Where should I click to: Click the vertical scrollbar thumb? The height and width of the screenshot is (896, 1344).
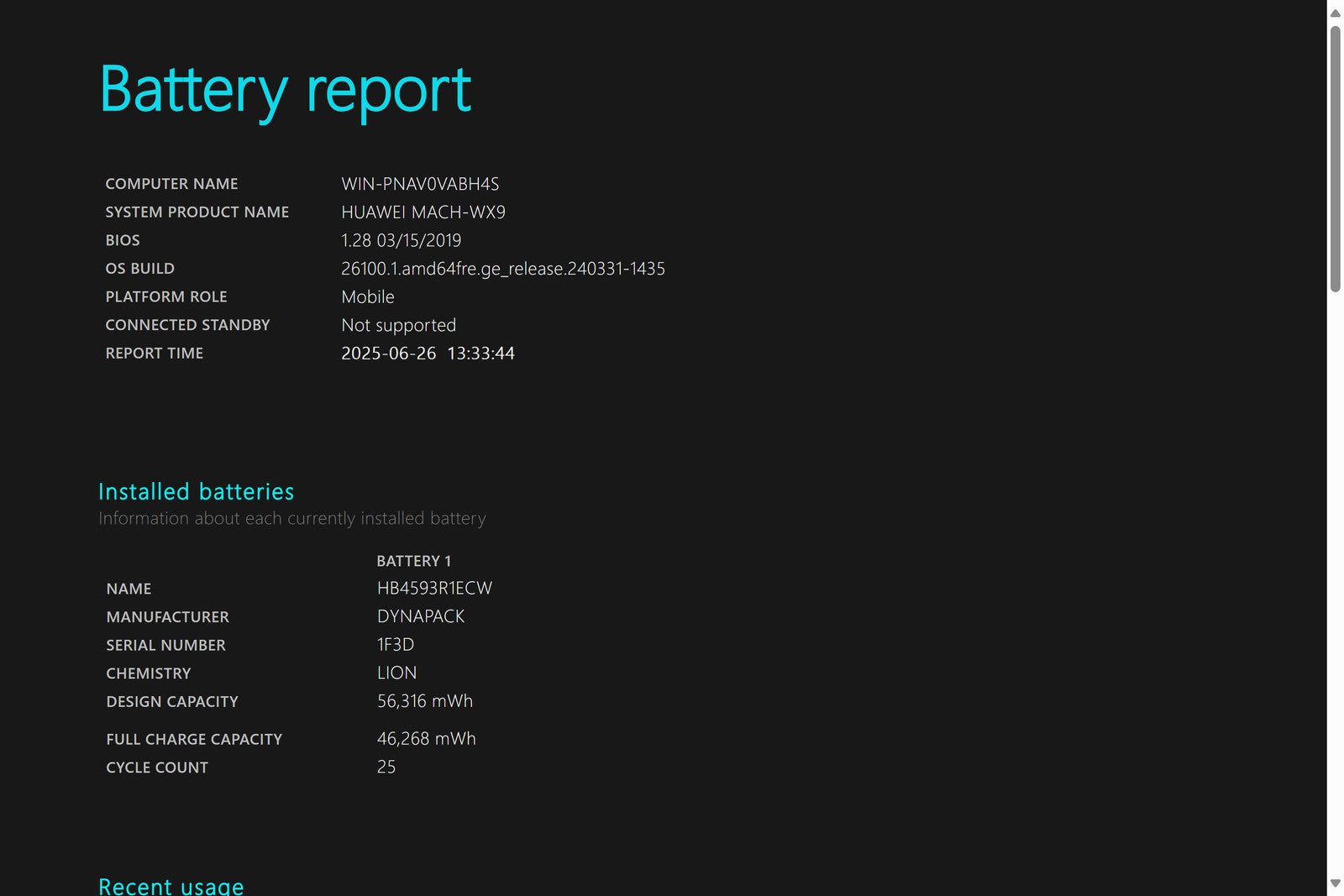1335,159
